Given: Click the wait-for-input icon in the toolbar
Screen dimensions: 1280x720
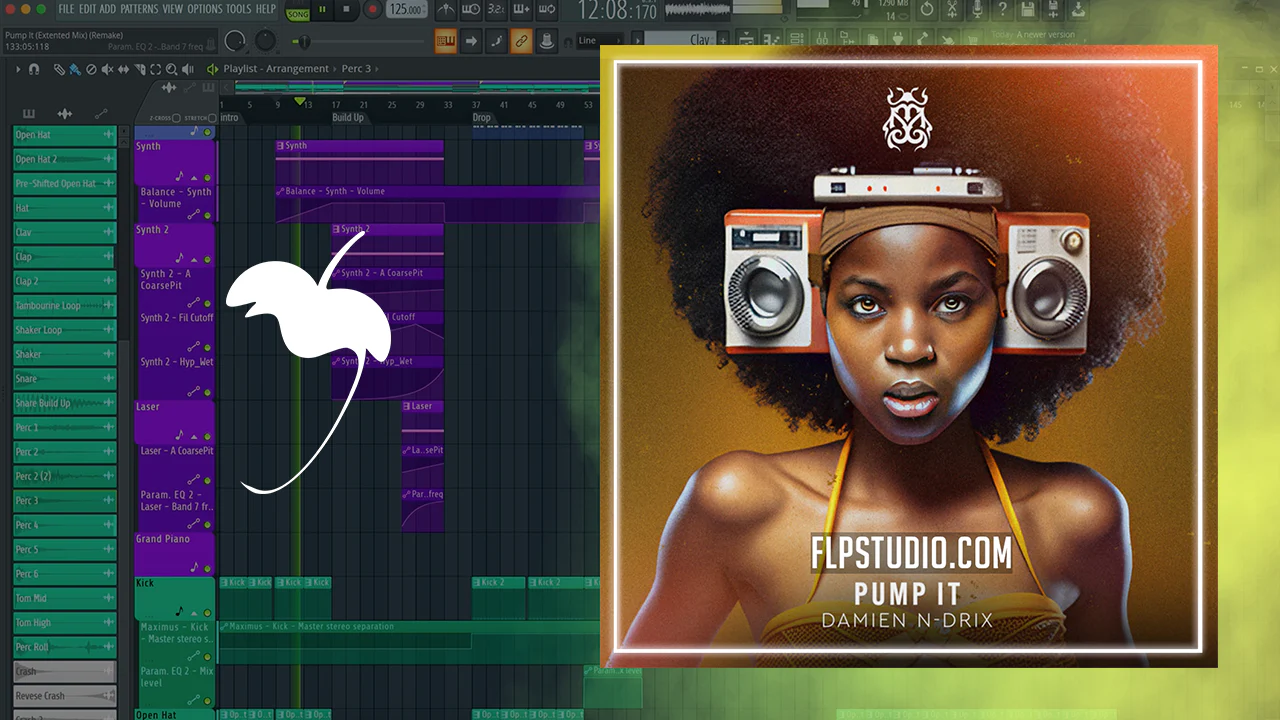Looking at the screenshot, I should [x=471, y=10].
